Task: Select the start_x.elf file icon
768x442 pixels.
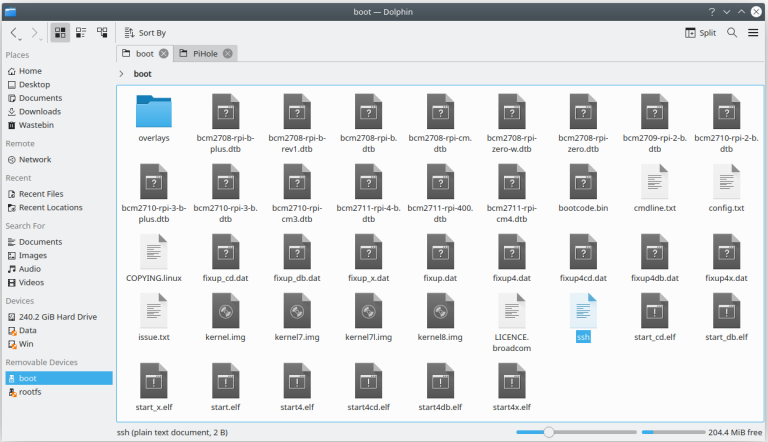Action: (x=154, y=381)
